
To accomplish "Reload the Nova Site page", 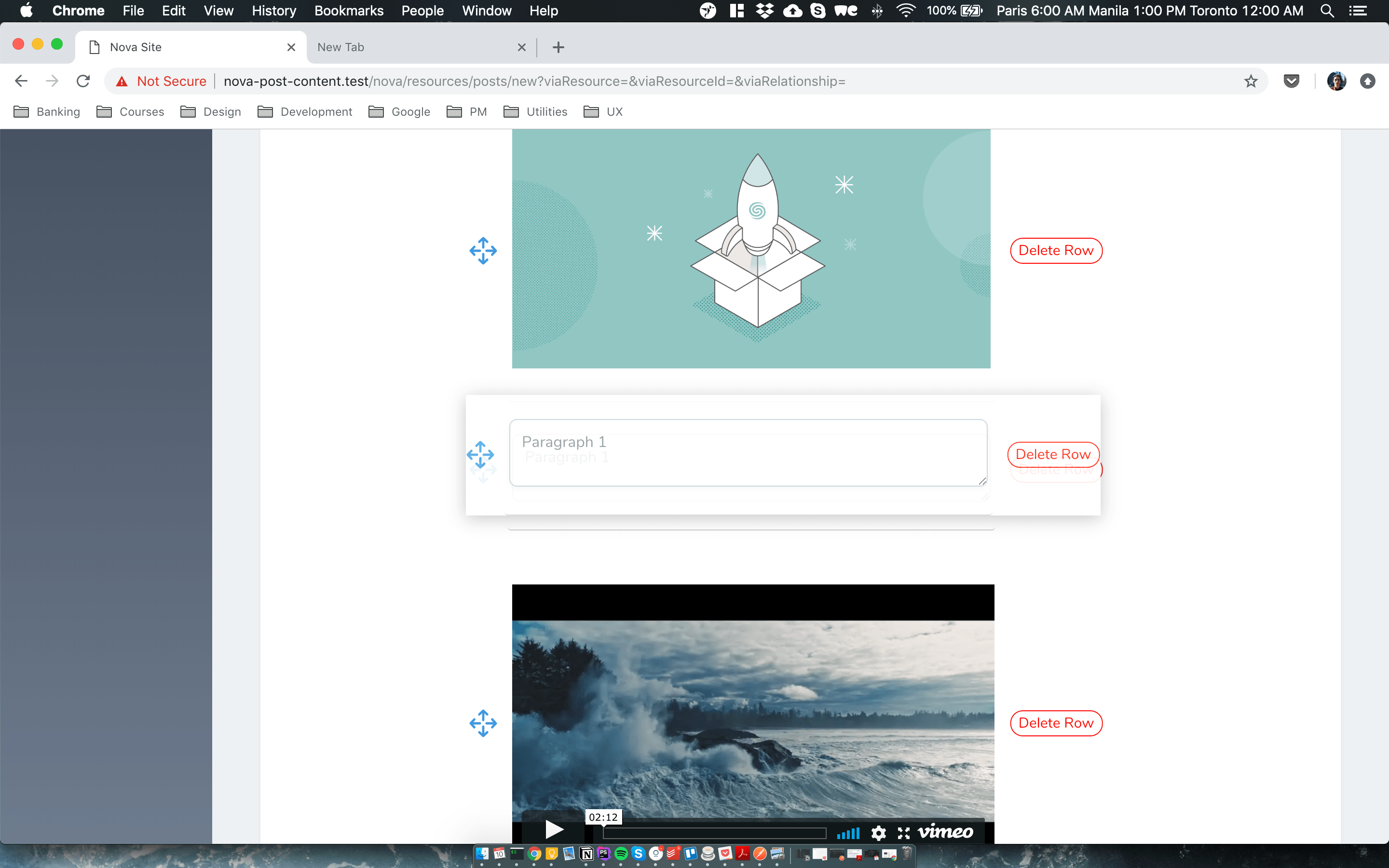I will coord(83,81).
